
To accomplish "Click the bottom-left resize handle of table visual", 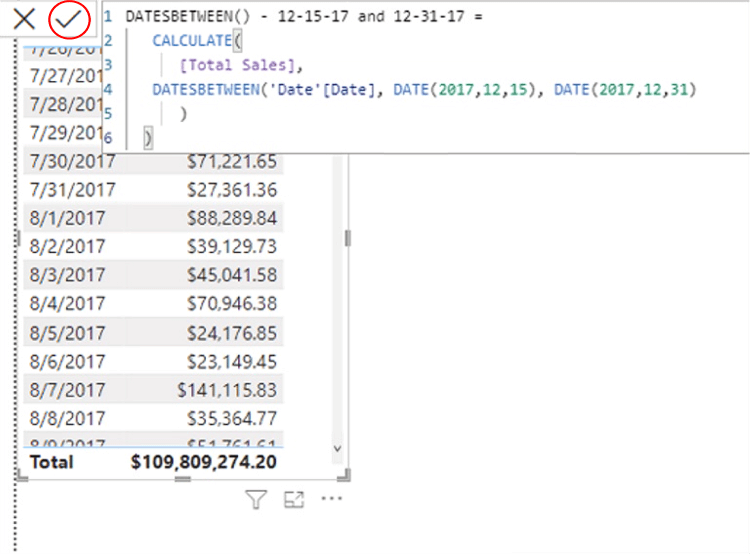I will click(x=22, y=475).
